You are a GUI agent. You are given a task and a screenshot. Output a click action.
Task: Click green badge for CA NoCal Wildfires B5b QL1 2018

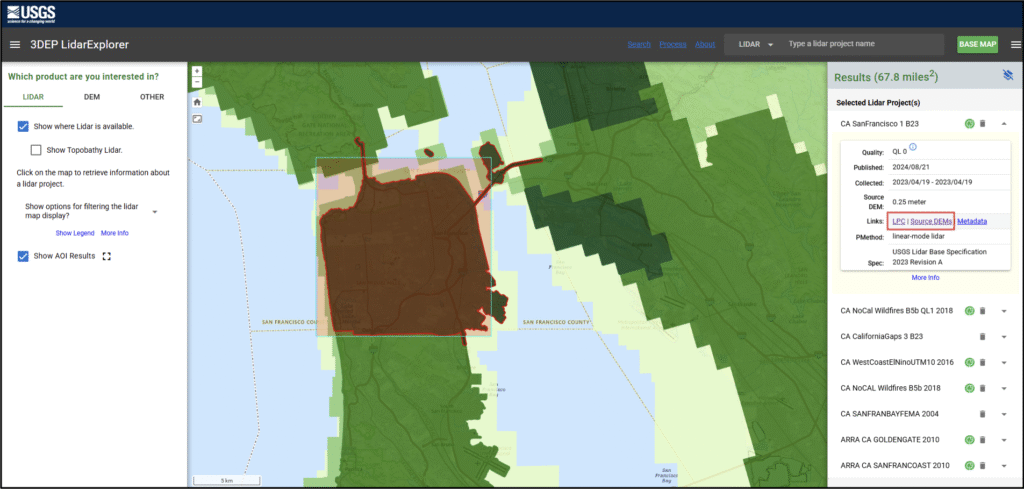click(969, 311)
